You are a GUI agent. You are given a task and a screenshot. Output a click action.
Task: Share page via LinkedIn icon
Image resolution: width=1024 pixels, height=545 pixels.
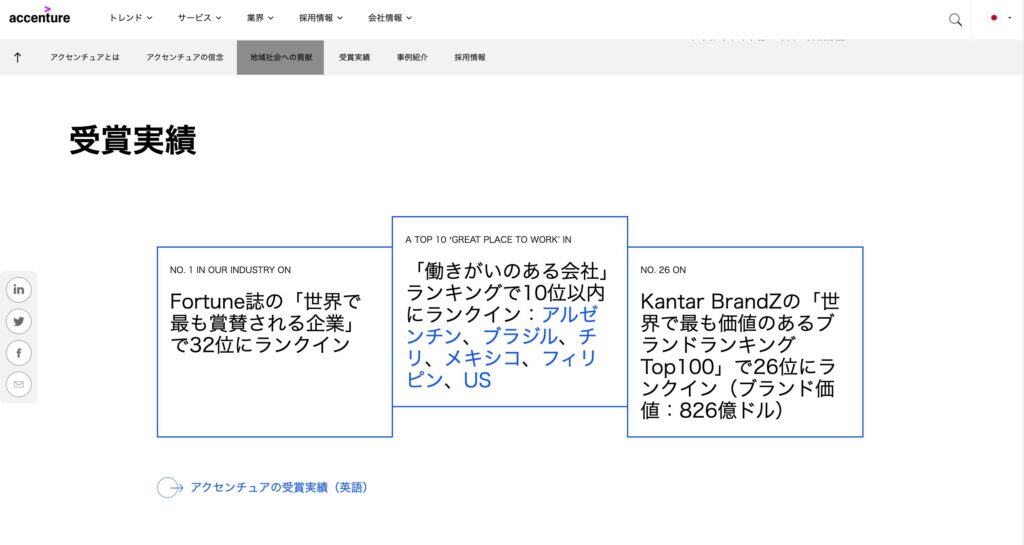pos(19,290)
